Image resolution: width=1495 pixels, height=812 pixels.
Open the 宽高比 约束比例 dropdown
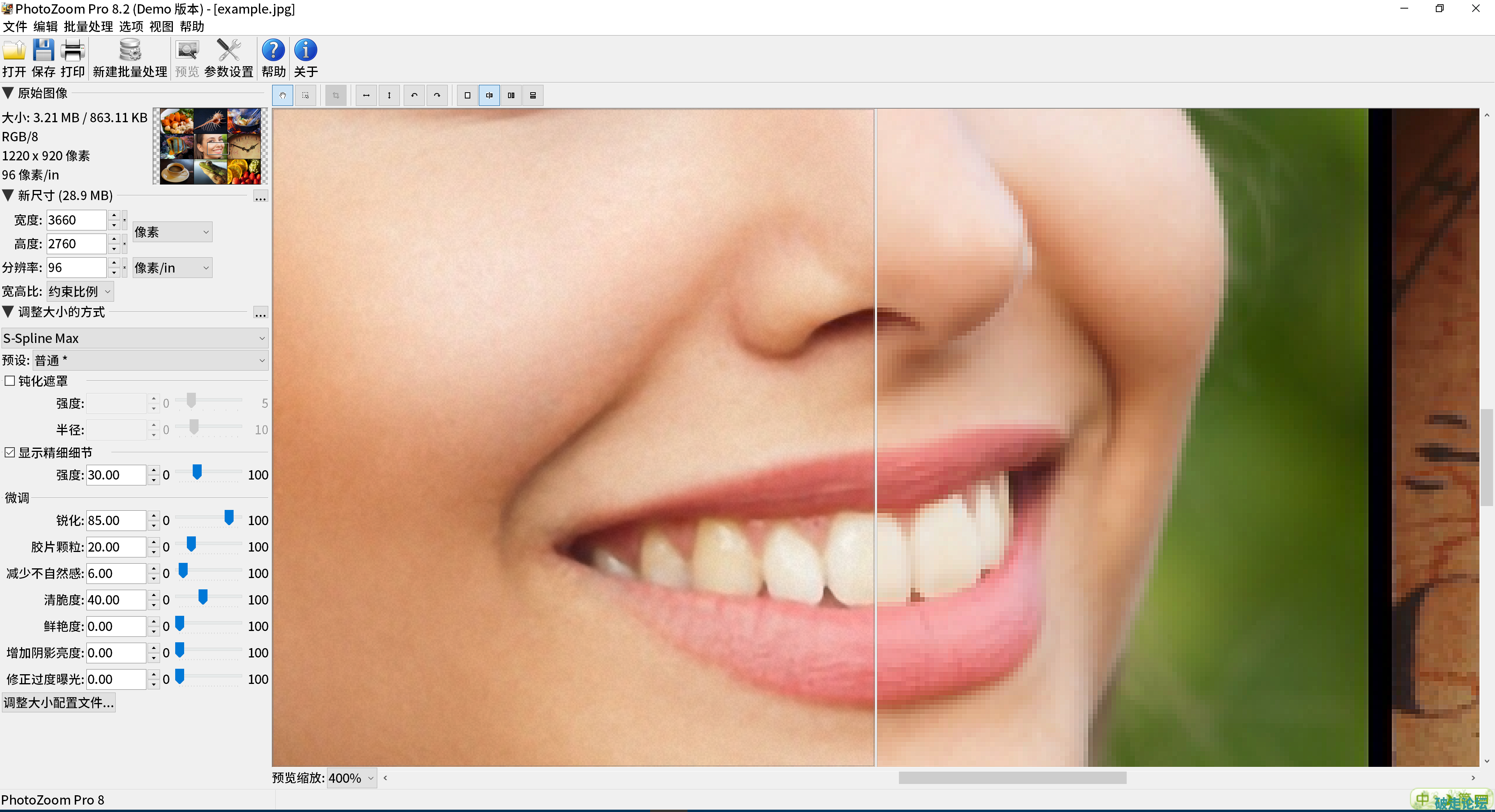(79, 292)
